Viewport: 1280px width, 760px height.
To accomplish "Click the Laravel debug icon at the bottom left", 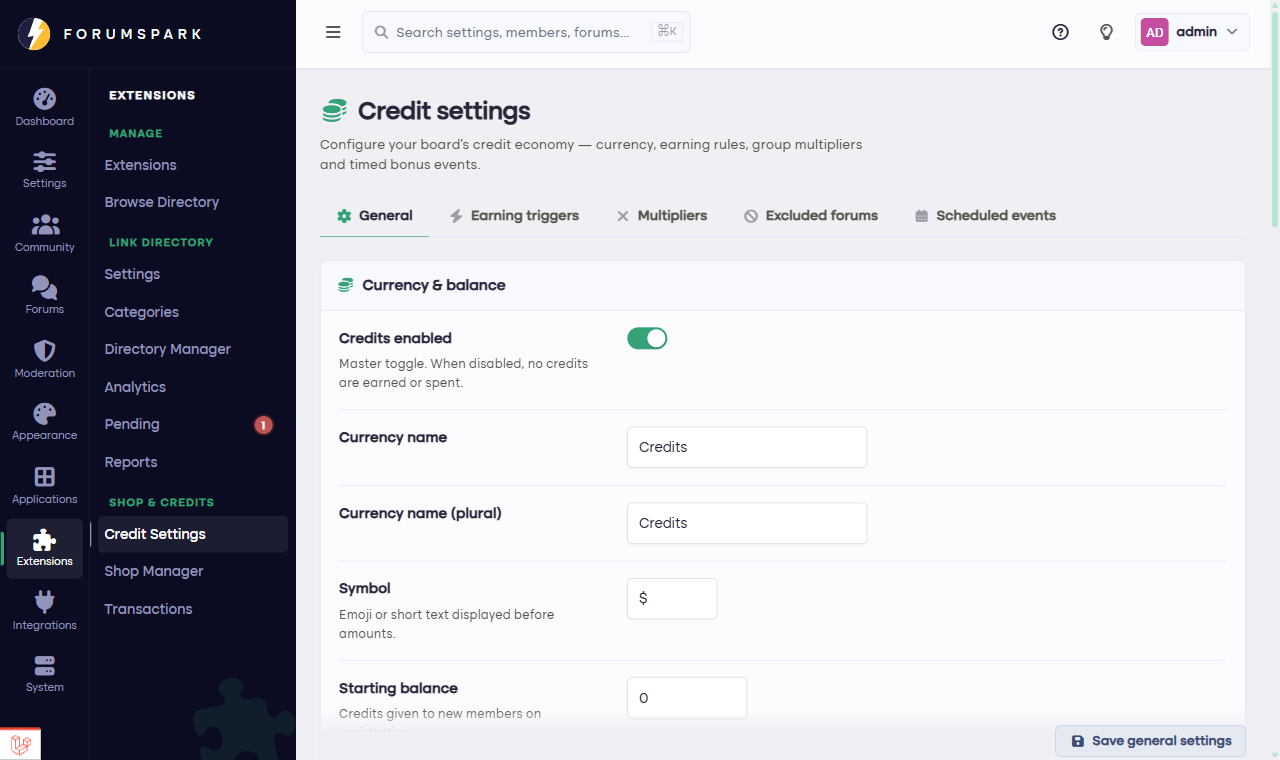I will point(20,744).
